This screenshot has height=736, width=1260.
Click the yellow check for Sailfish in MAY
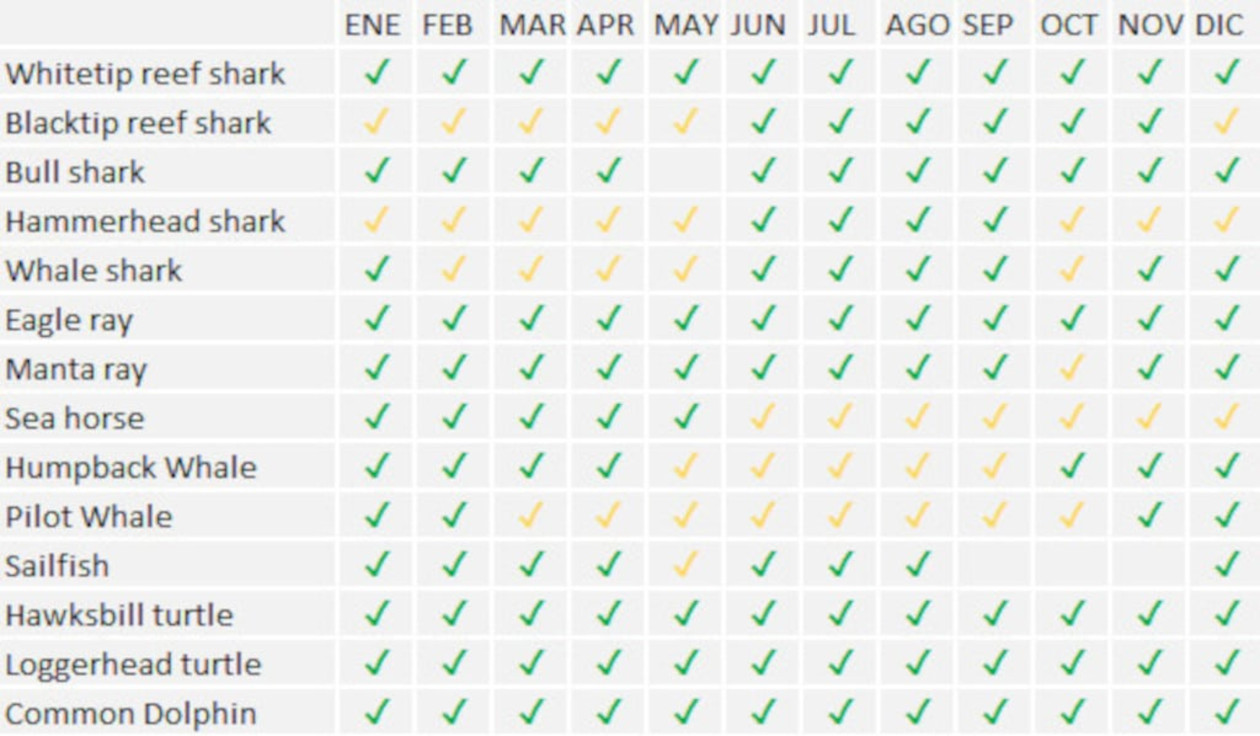[685, 564]
